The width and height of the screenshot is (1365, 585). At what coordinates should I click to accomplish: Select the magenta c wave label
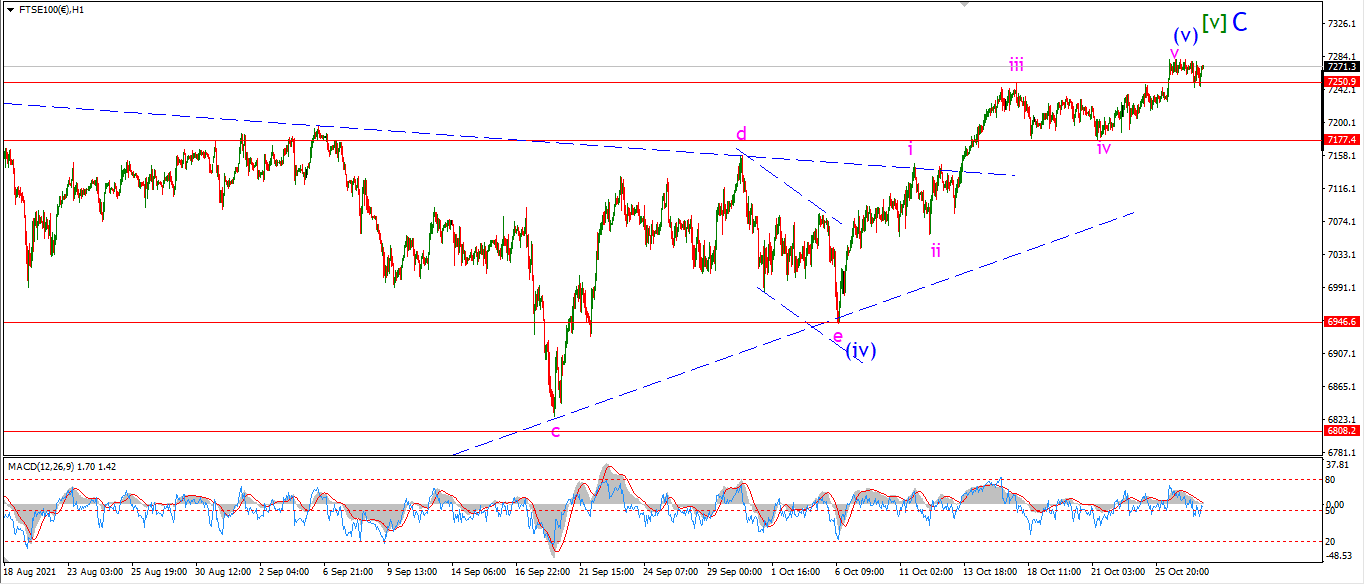(x=555, y=431)
